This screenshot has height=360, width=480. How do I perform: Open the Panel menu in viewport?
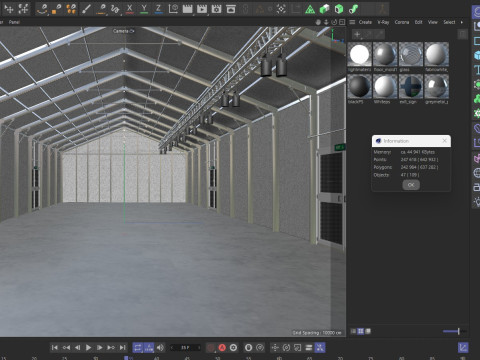(14, 22)
